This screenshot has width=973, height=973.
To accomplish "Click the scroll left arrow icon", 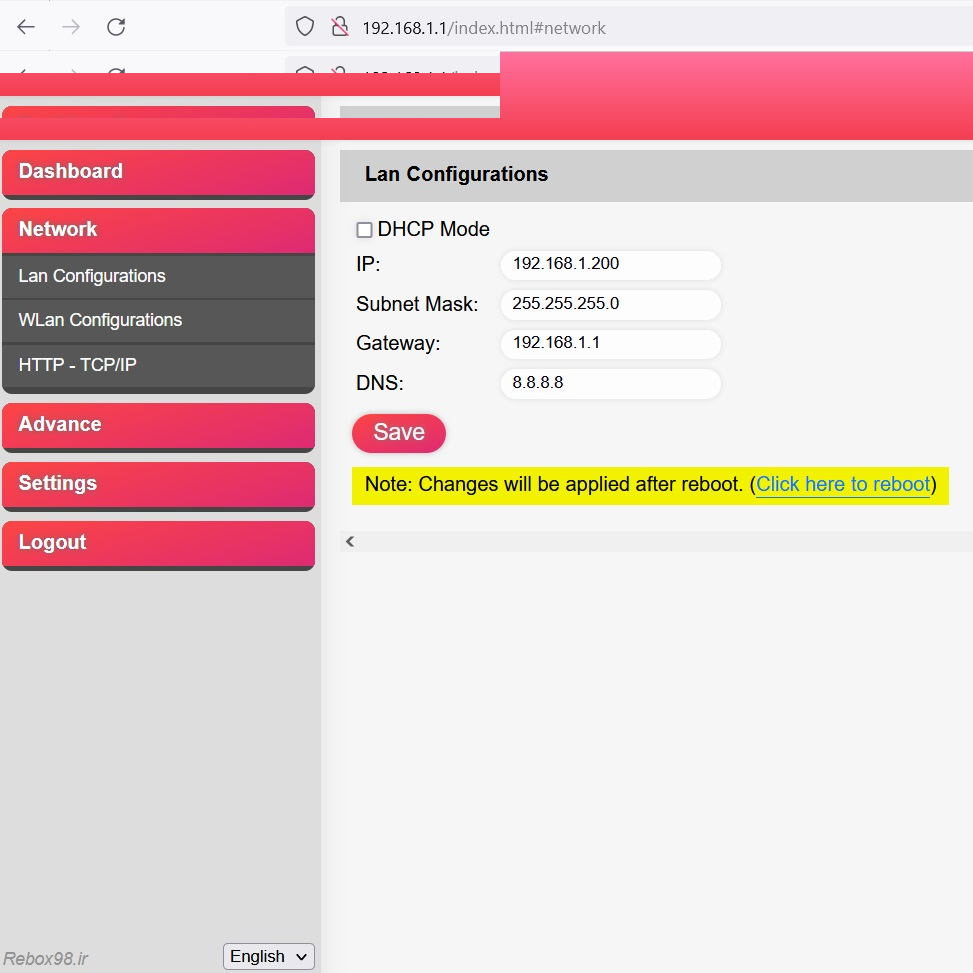I will click(x=350, y=541).
